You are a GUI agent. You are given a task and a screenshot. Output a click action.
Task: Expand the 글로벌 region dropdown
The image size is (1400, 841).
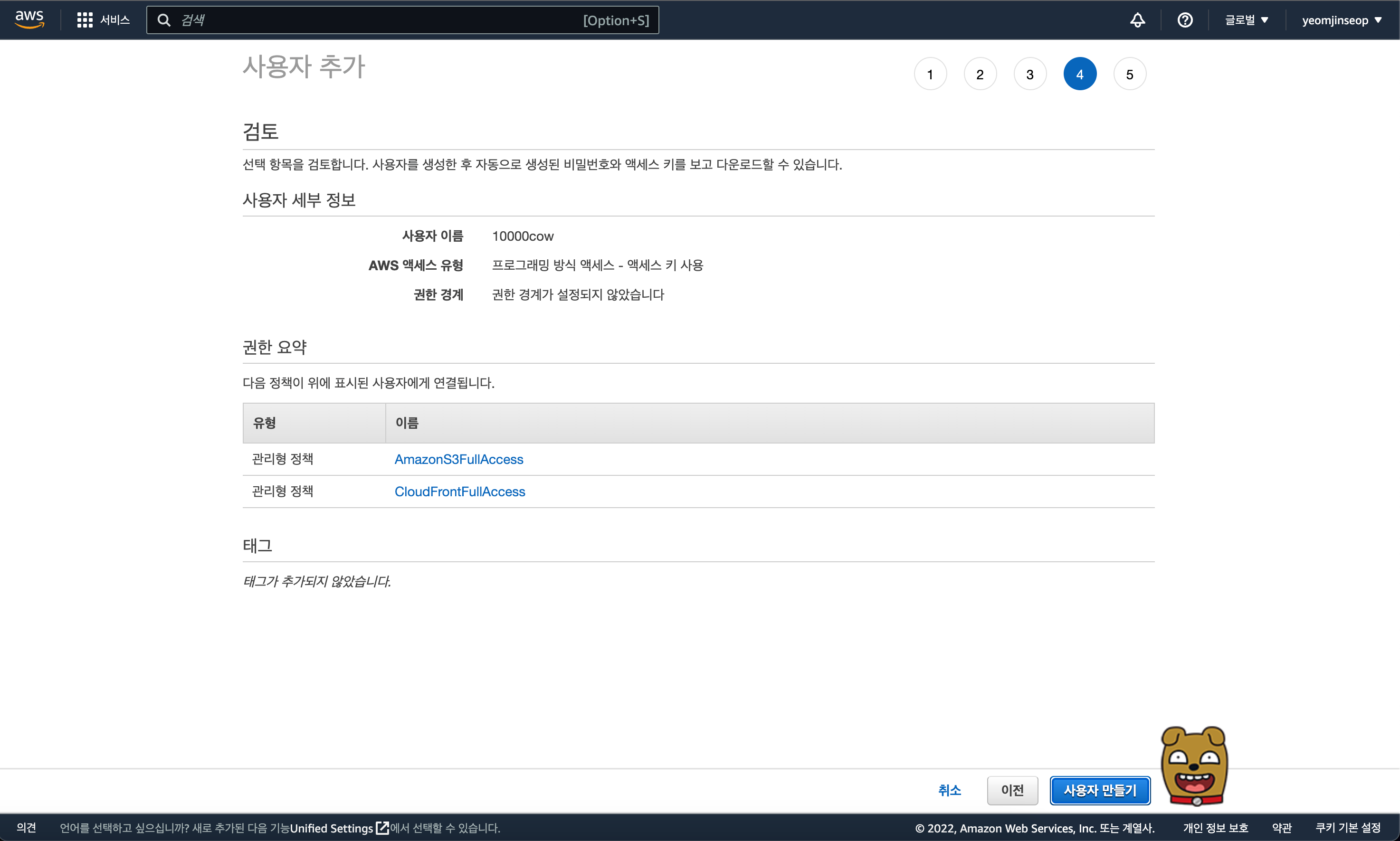click(x=1246, y=20)
